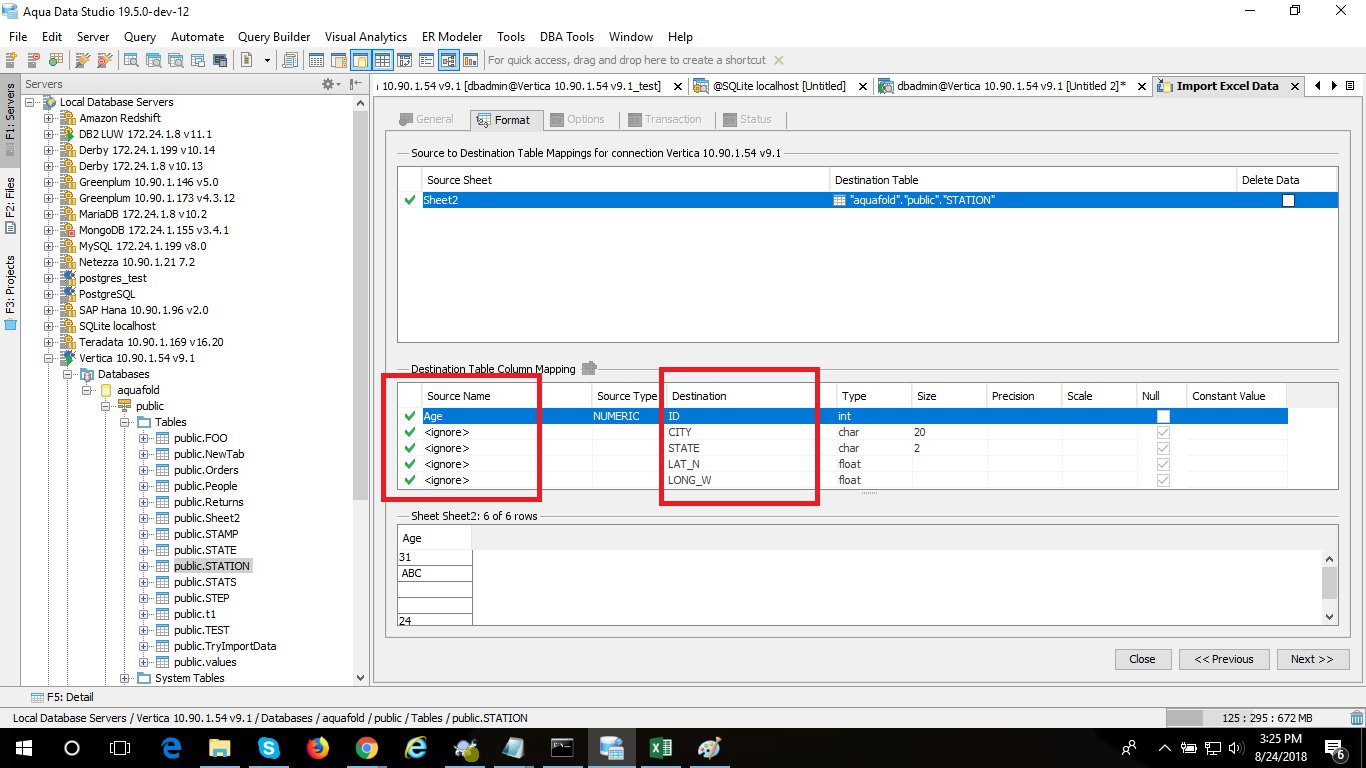The width and height of the screenshot is (1366, 768).
Task: Click the collapse-panel arrow beside the Servers gear
Action: (x=355, y=84)
